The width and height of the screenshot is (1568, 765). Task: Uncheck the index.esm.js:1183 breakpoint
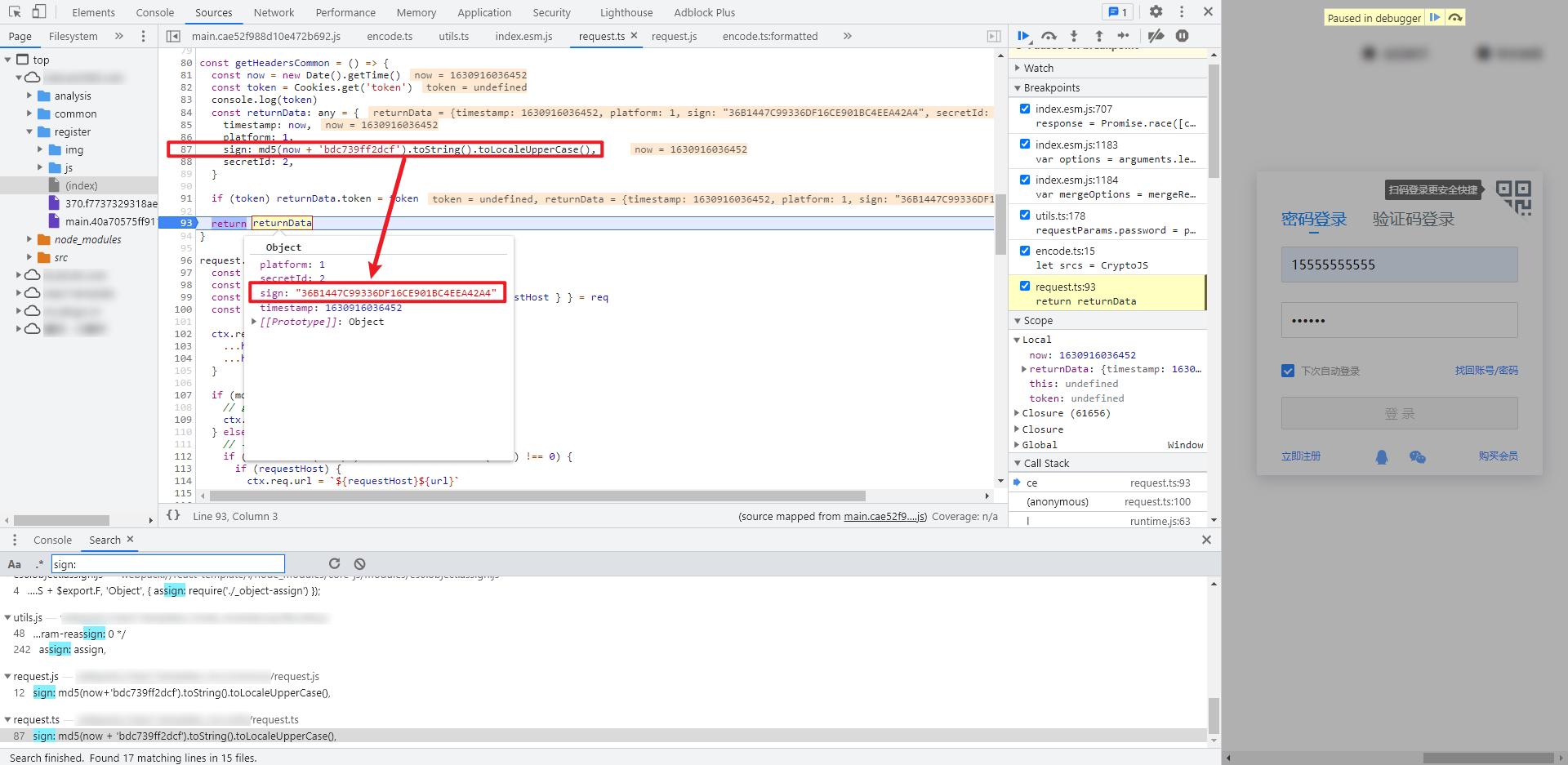(1025, 144)
